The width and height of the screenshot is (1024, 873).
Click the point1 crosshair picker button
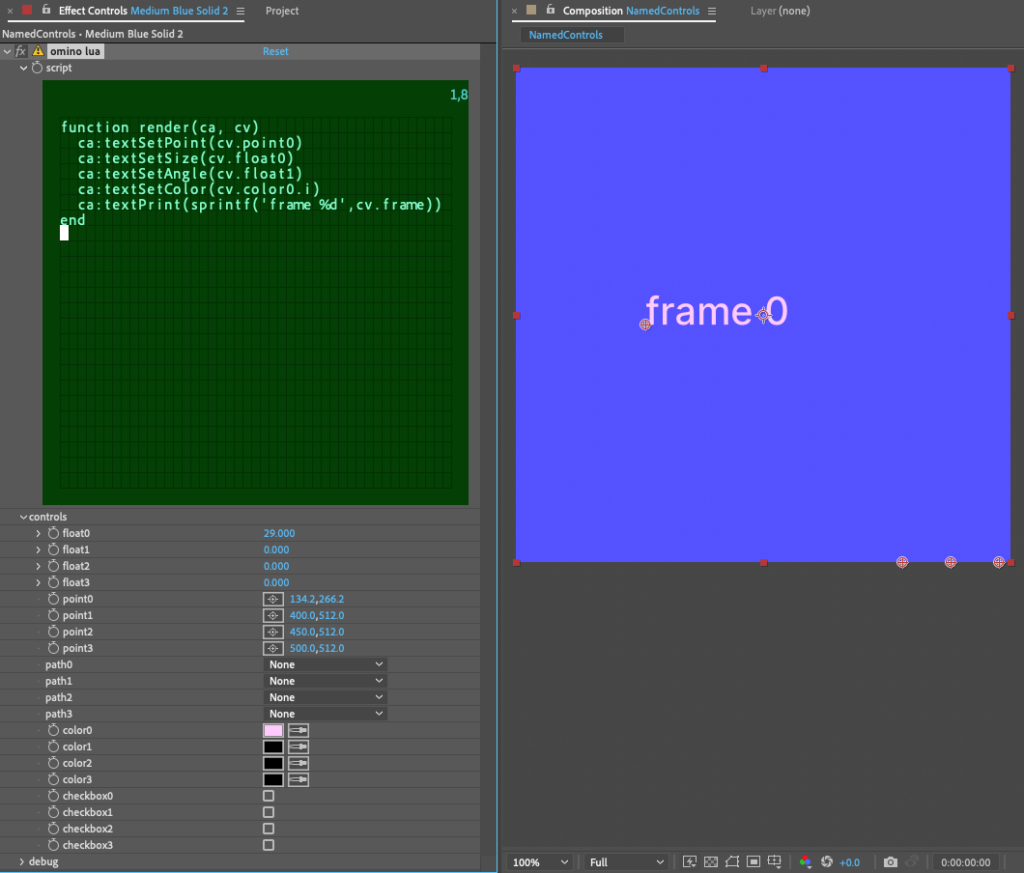(x=273, y=615)
